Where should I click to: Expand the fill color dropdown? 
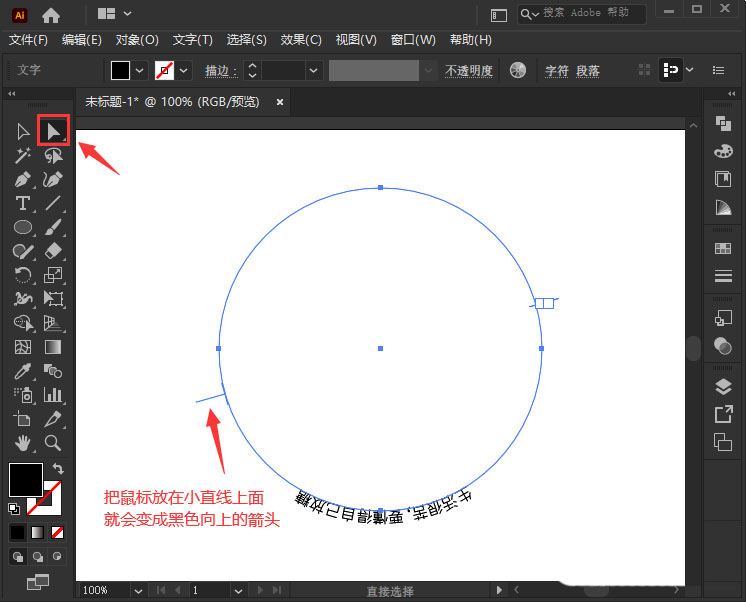tap(139, 71)
